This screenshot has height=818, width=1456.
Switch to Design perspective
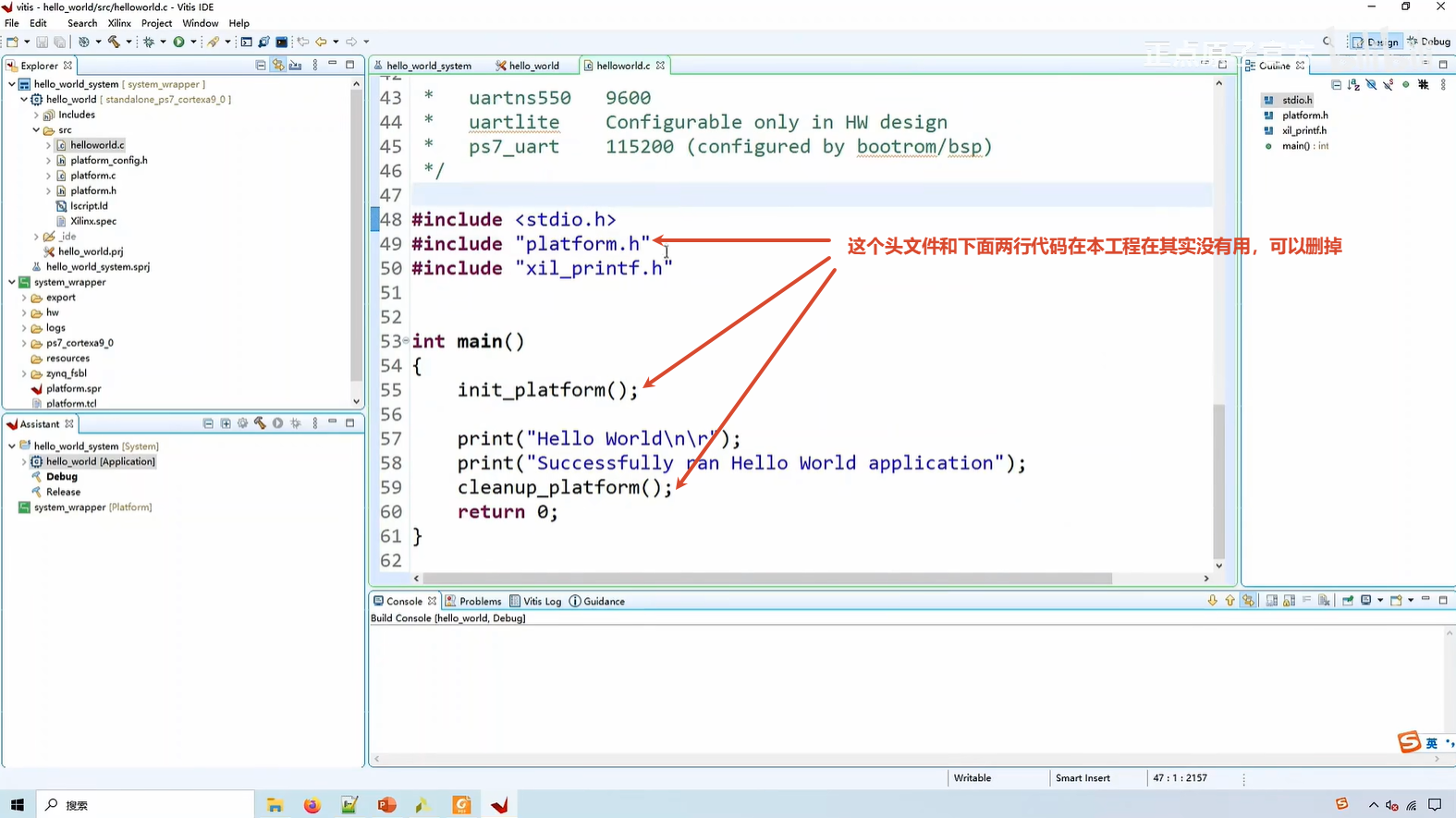[x=1376, y=42]
